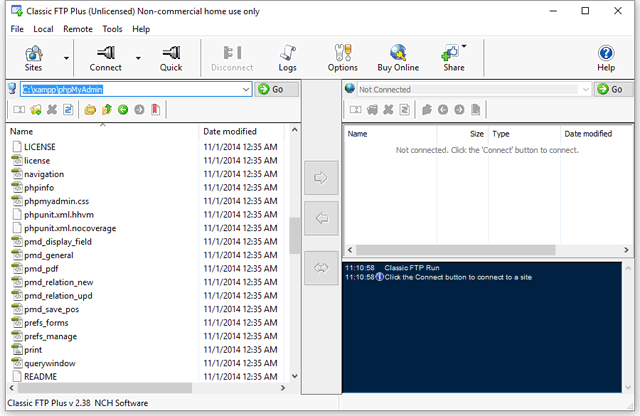640x416 pixels.
Task: Open the local path dropdown list
Action: click(x=245, y=89)
